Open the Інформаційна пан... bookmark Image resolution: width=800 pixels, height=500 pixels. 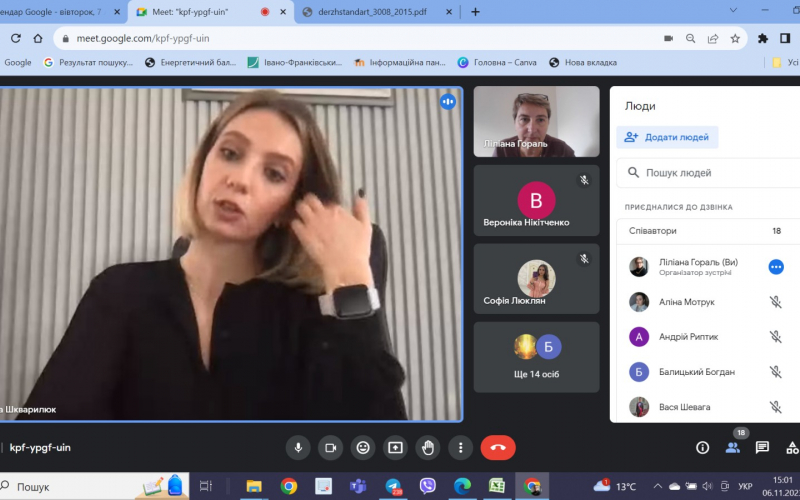click(400, 62)
